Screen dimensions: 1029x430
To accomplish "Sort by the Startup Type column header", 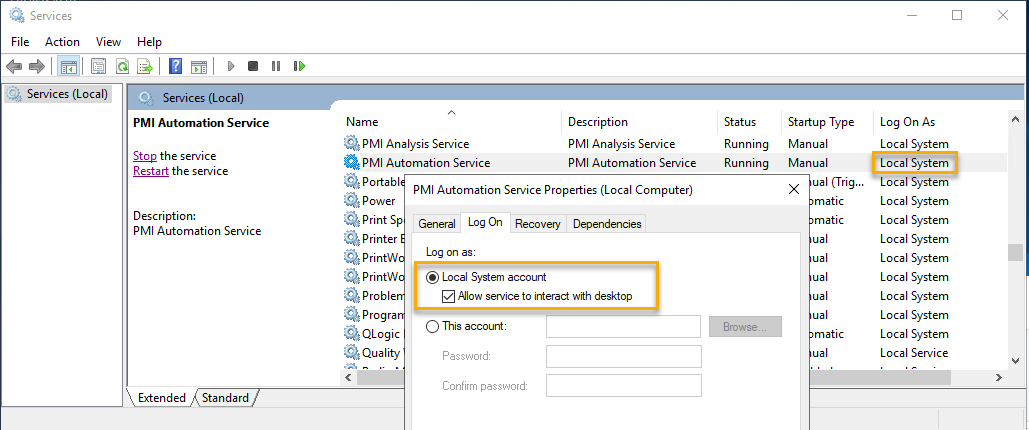I will tap(828, 121).
